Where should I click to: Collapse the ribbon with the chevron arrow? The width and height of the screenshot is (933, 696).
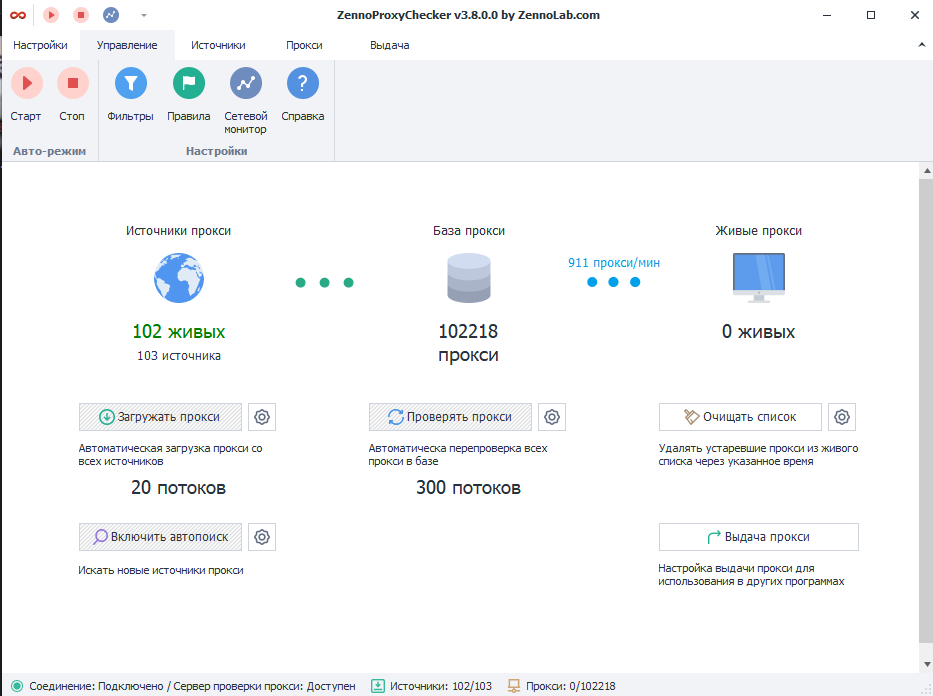tap(922, 45)
